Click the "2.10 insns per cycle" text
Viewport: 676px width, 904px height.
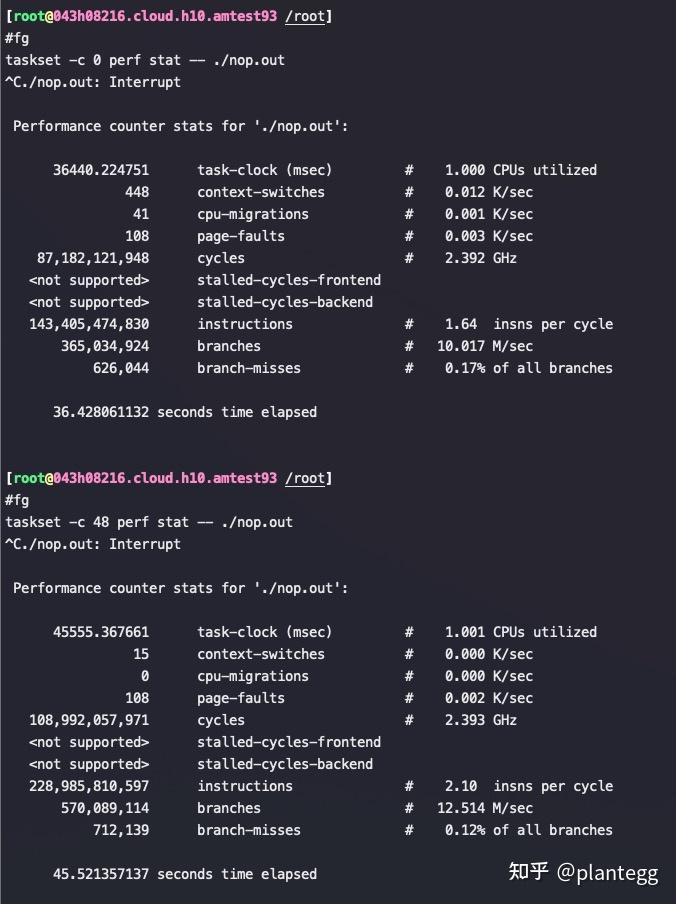coord(529,786)
